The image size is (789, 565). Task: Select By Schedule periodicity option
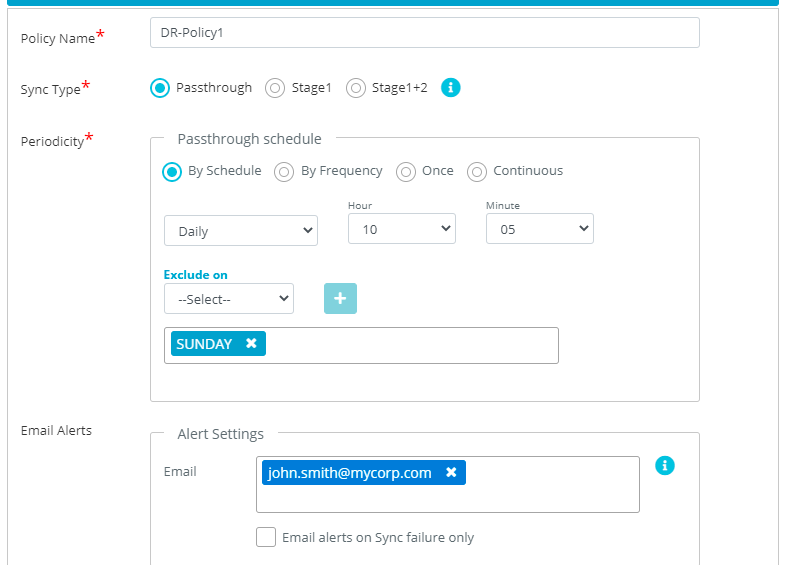(172, 172)
